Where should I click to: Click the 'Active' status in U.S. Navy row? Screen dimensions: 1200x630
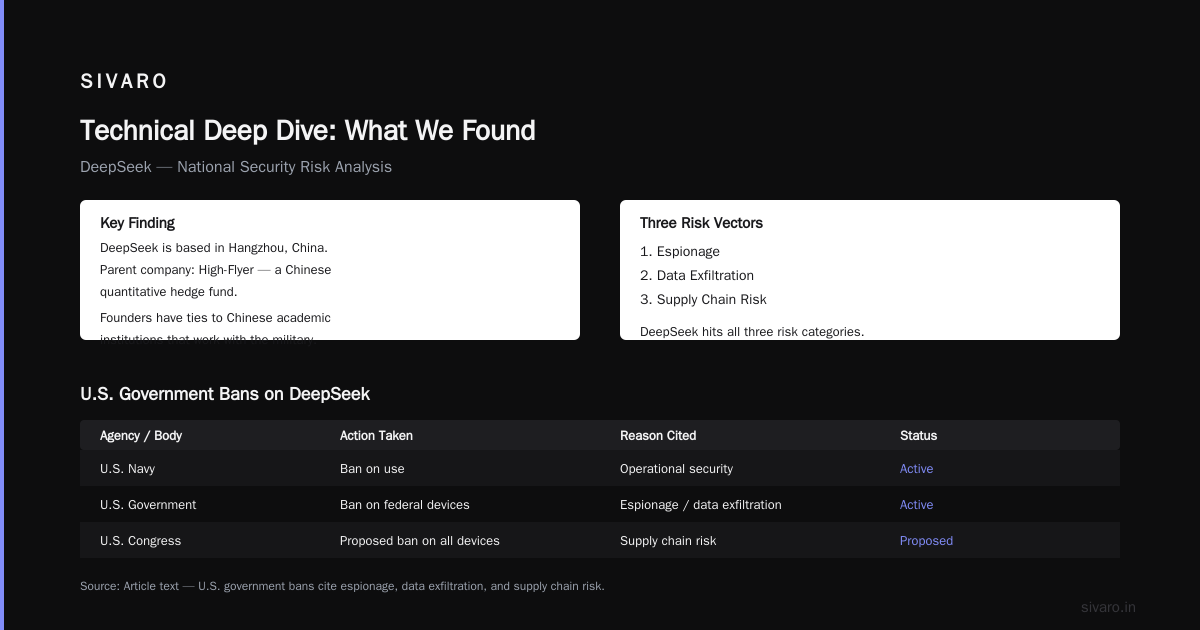click(916, 469)
